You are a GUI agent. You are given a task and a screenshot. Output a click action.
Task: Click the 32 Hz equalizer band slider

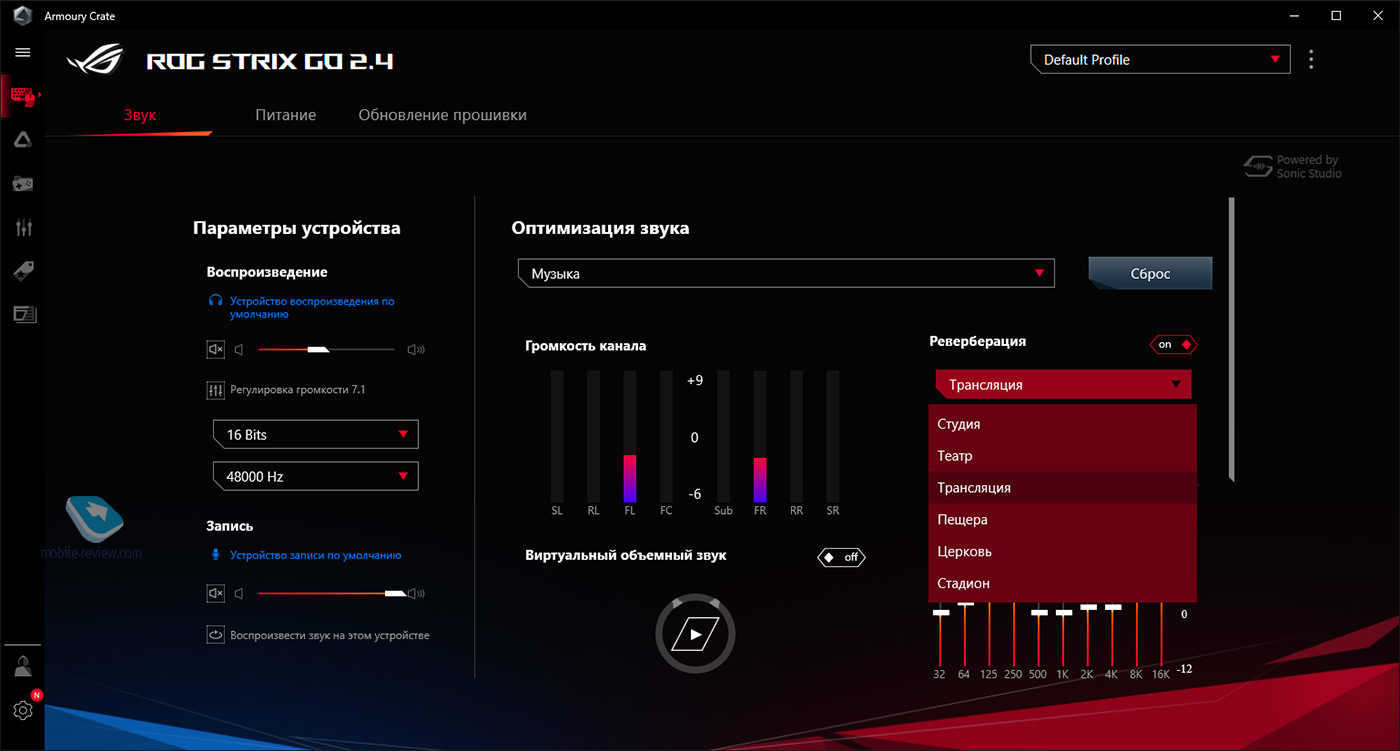940,633
